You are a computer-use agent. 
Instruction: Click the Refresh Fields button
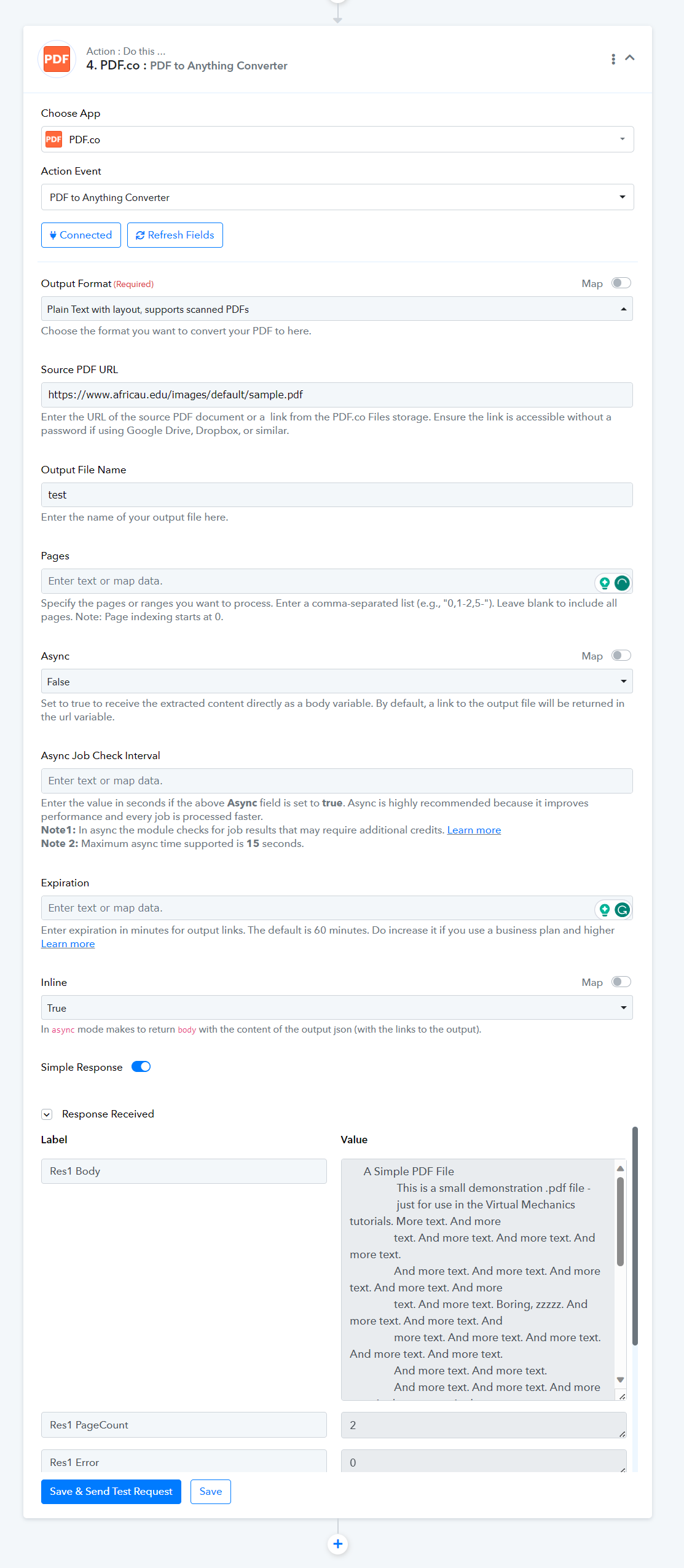click(175, 235)
